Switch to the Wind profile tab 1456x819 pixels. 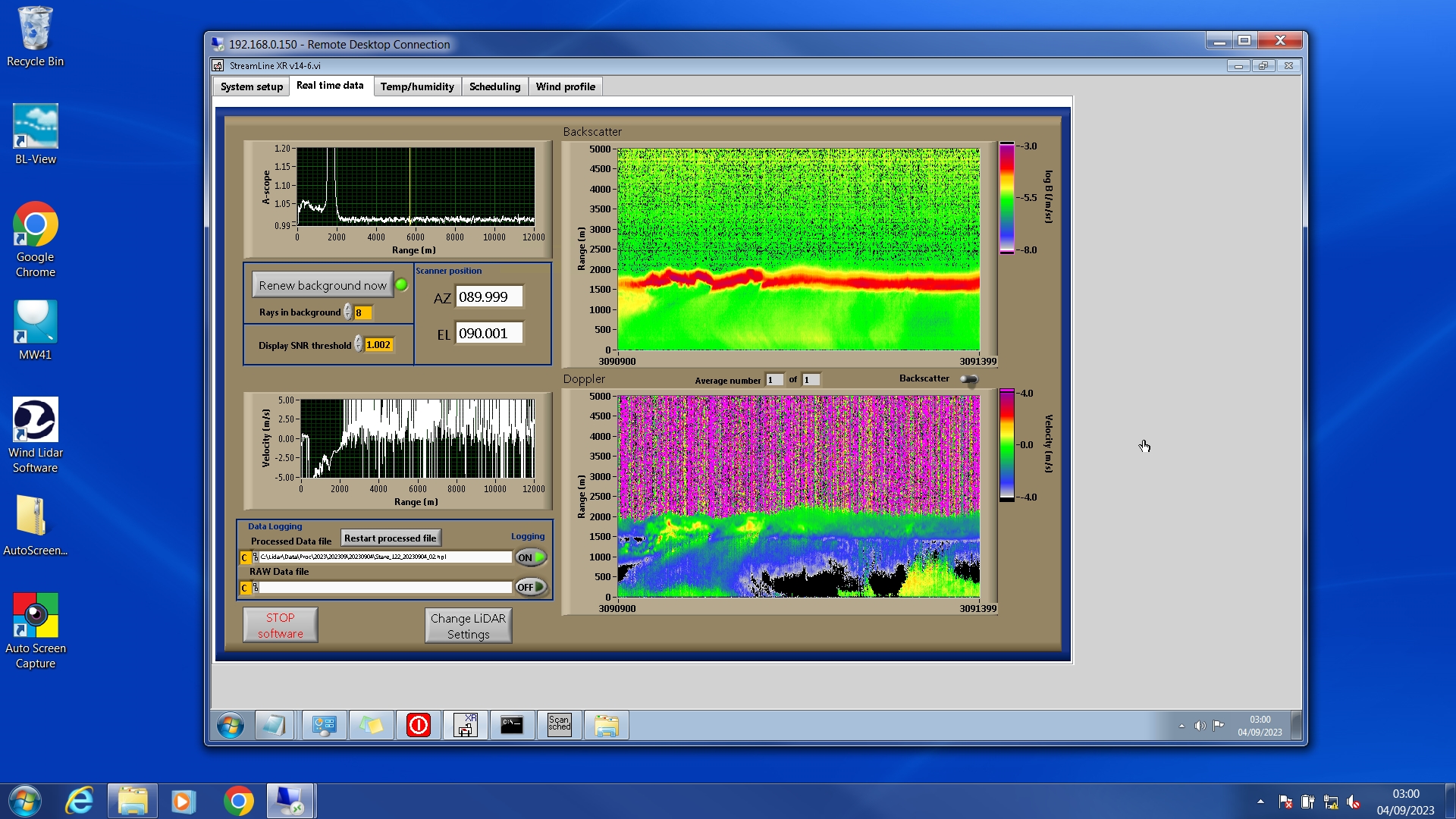click(565, 86)
